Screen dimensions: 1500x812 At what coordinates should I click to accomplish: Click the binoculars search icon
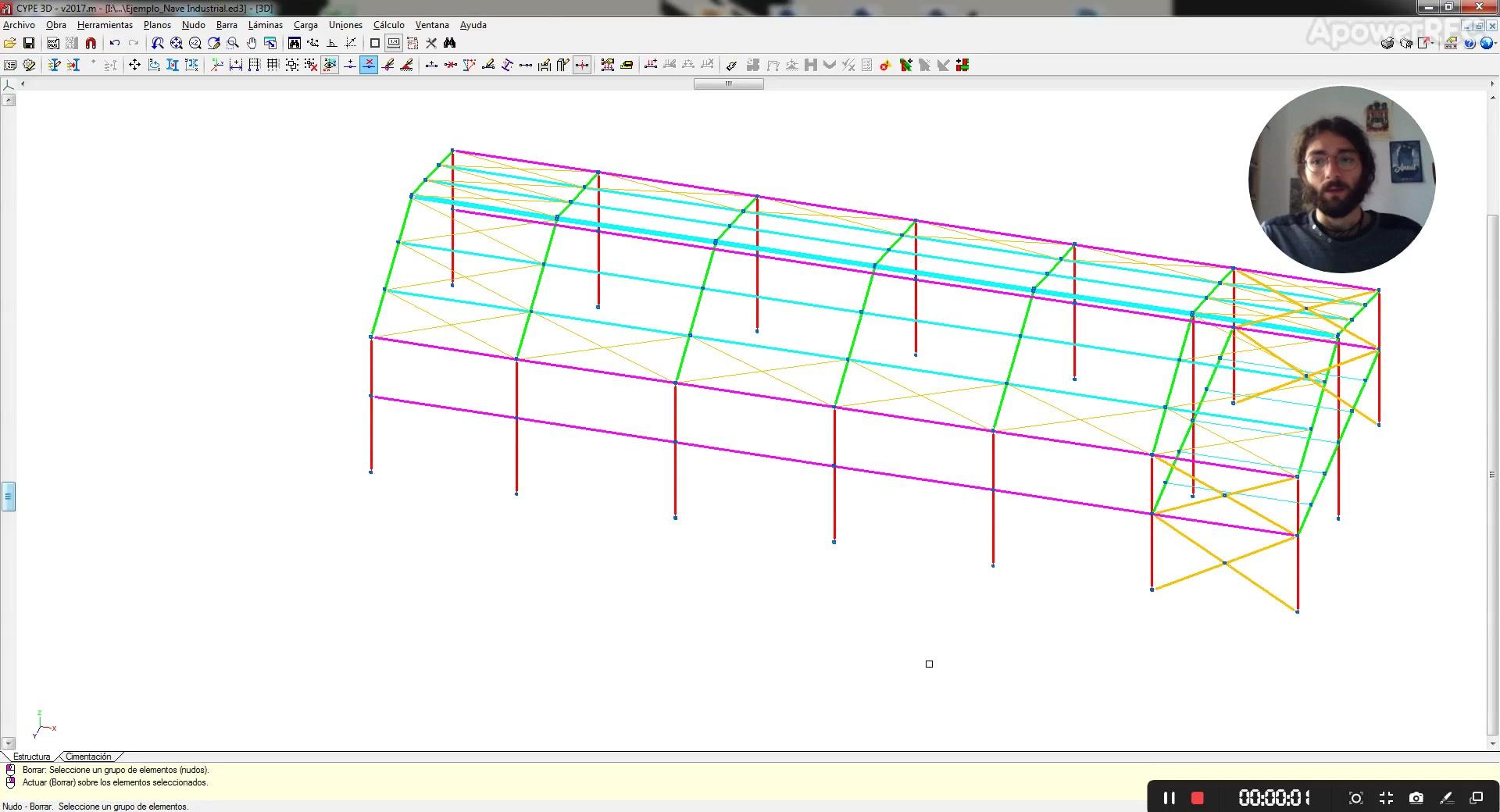(x=449, y=44)
